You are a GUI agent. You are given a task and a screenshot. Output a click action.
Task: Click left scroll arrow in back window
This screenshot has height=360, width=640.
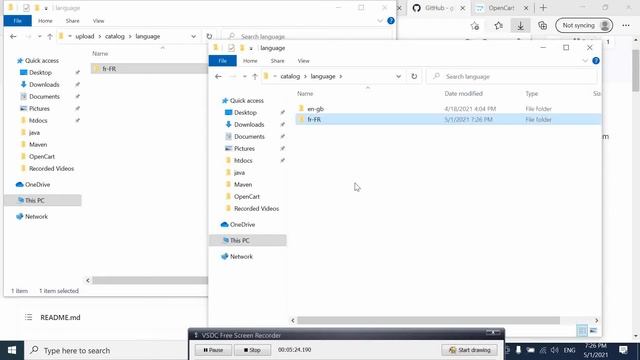point(88,280)
